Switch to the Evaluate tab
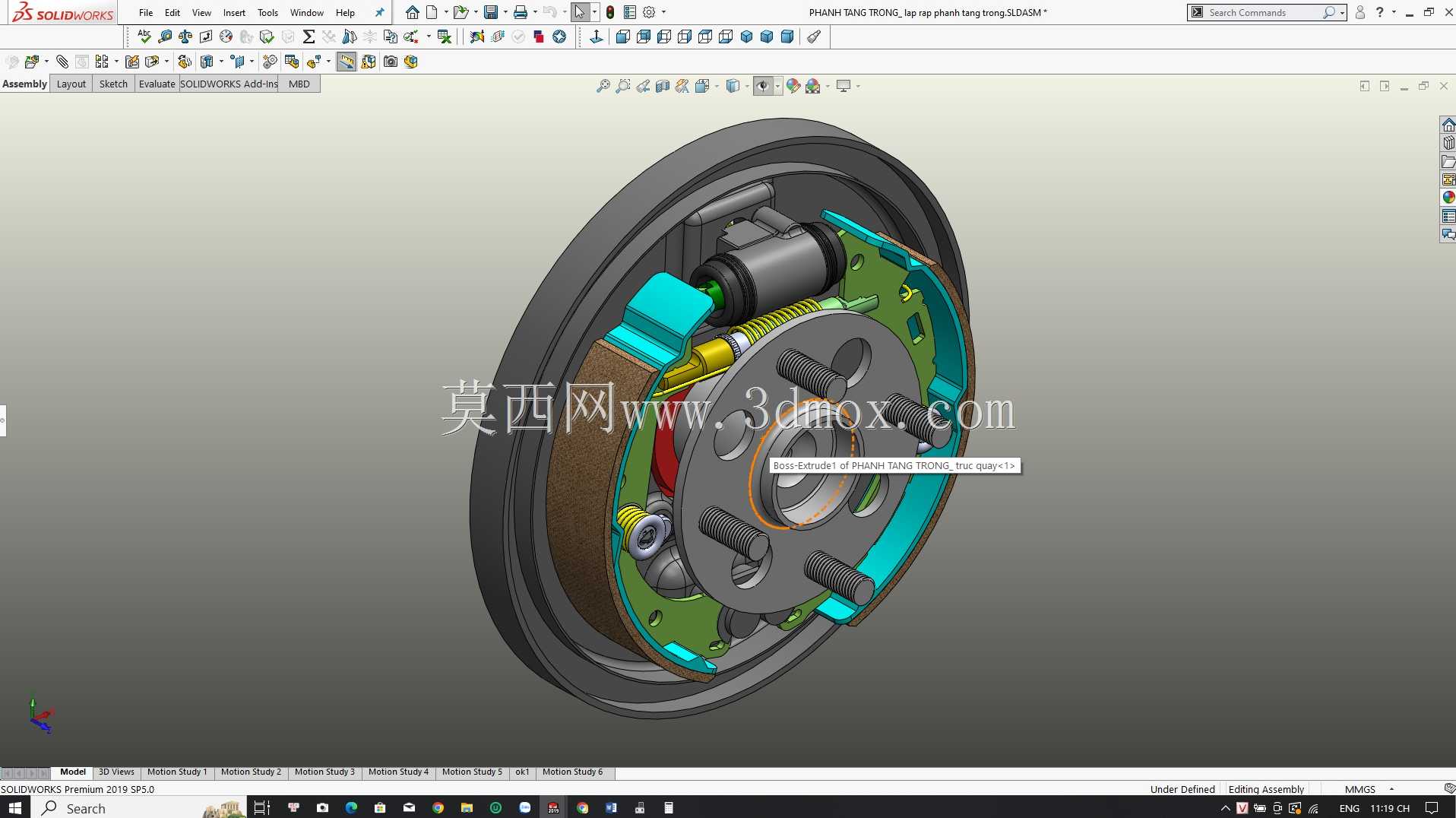This screenshot has width=1456, height=818. (x=157, y=84)
